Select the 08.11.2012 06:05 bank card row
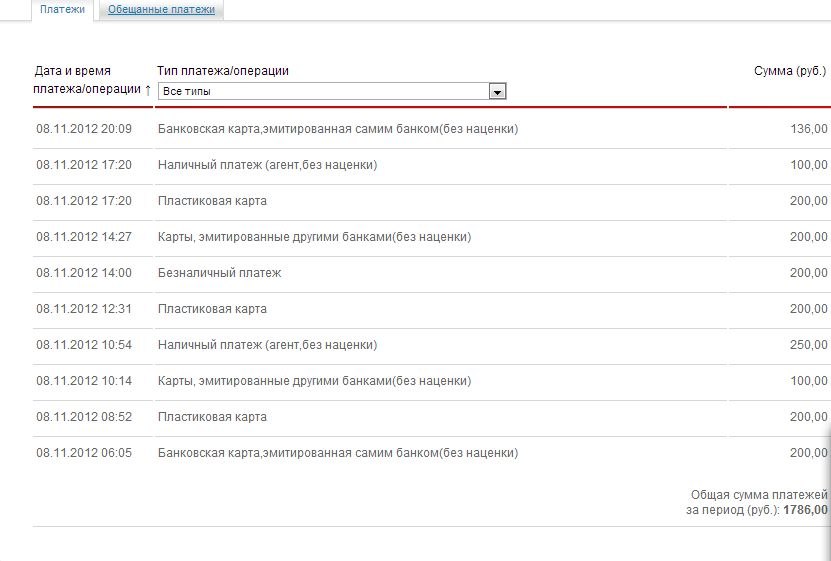831x561 pixels. [x=430, y=453]
